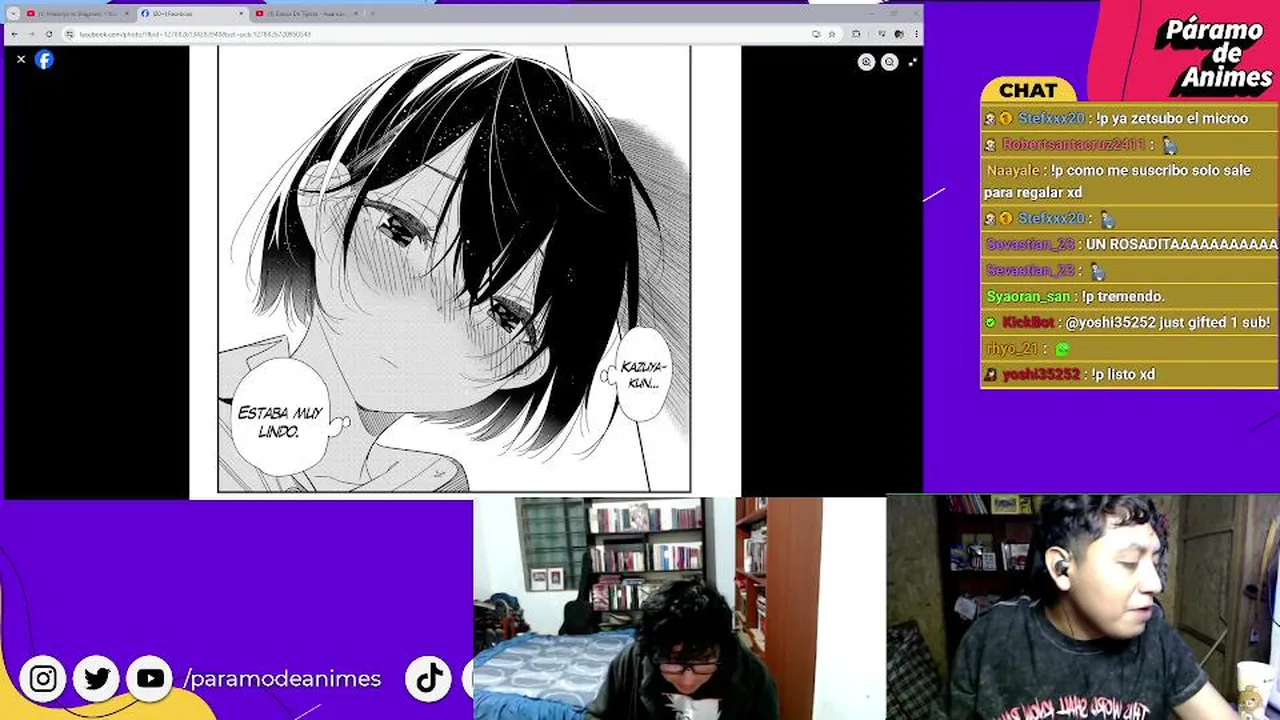Screen dimensions: 1280x720
Task: Open the browser extensions icon
Action: 856,34
